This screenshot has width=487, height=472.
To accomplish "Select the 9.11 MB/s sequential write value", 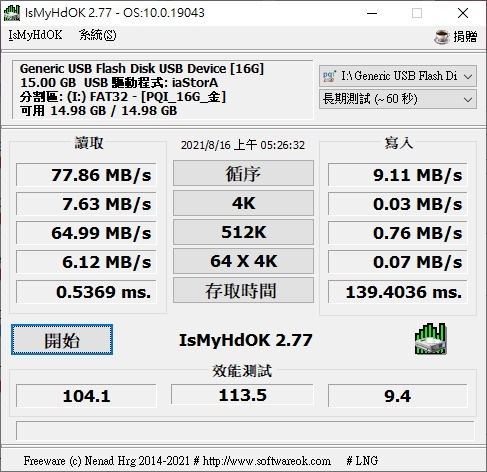I will pyautogui.click(x=398, y=175).
